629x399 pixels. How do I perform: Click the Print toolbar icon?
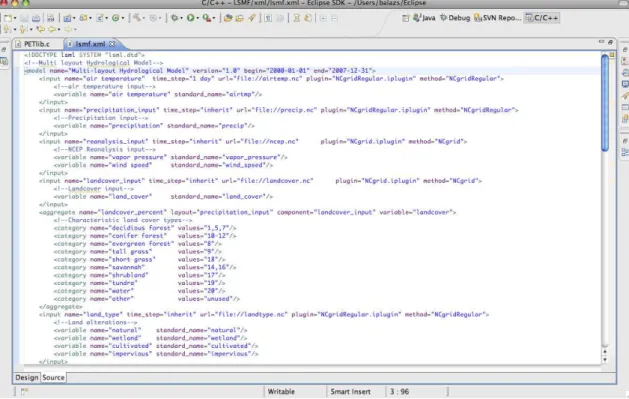click(36, 18)
